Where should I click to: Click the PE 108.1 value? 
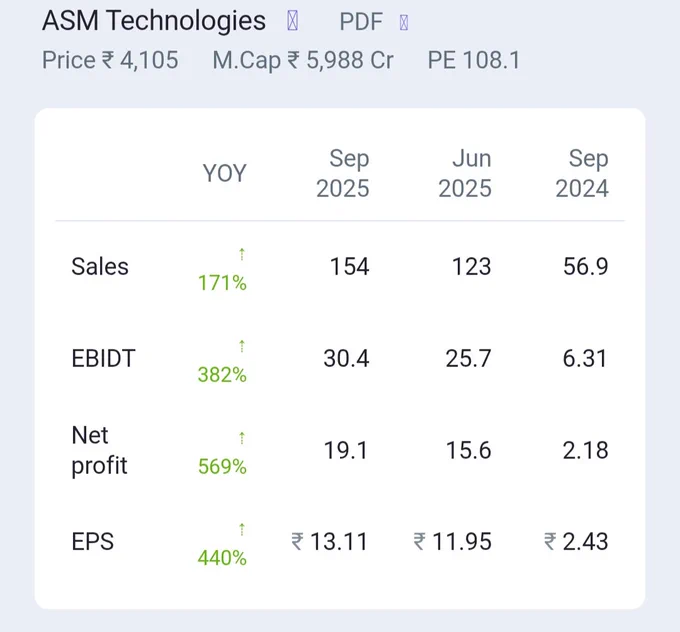pyautogui.click(x=474, y=60)
